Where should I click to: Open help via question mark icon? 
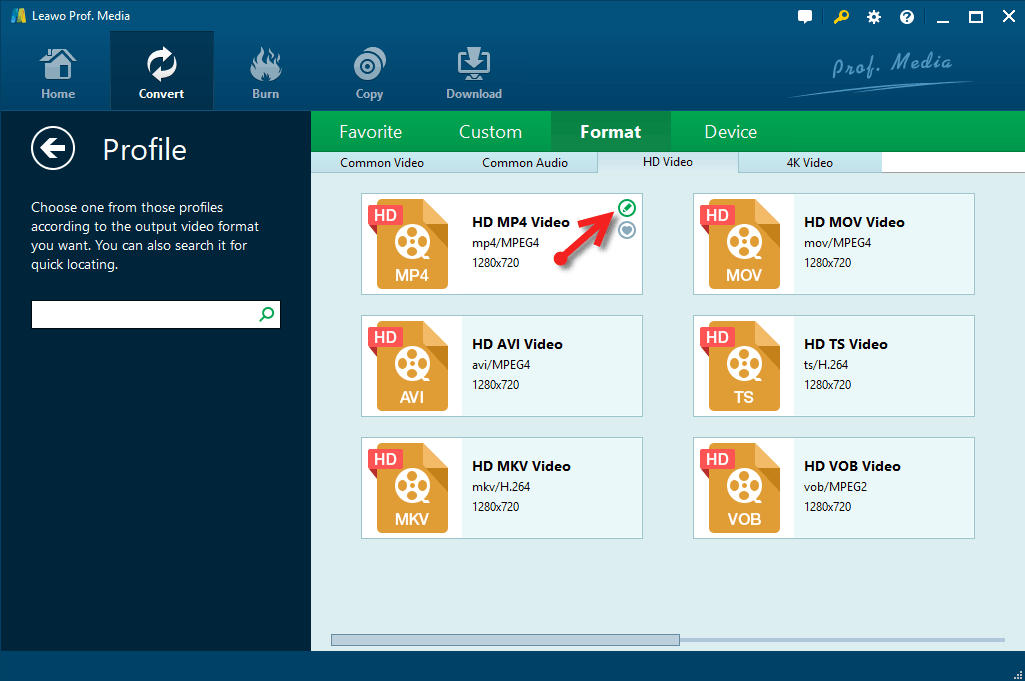(x=907, y=17)
